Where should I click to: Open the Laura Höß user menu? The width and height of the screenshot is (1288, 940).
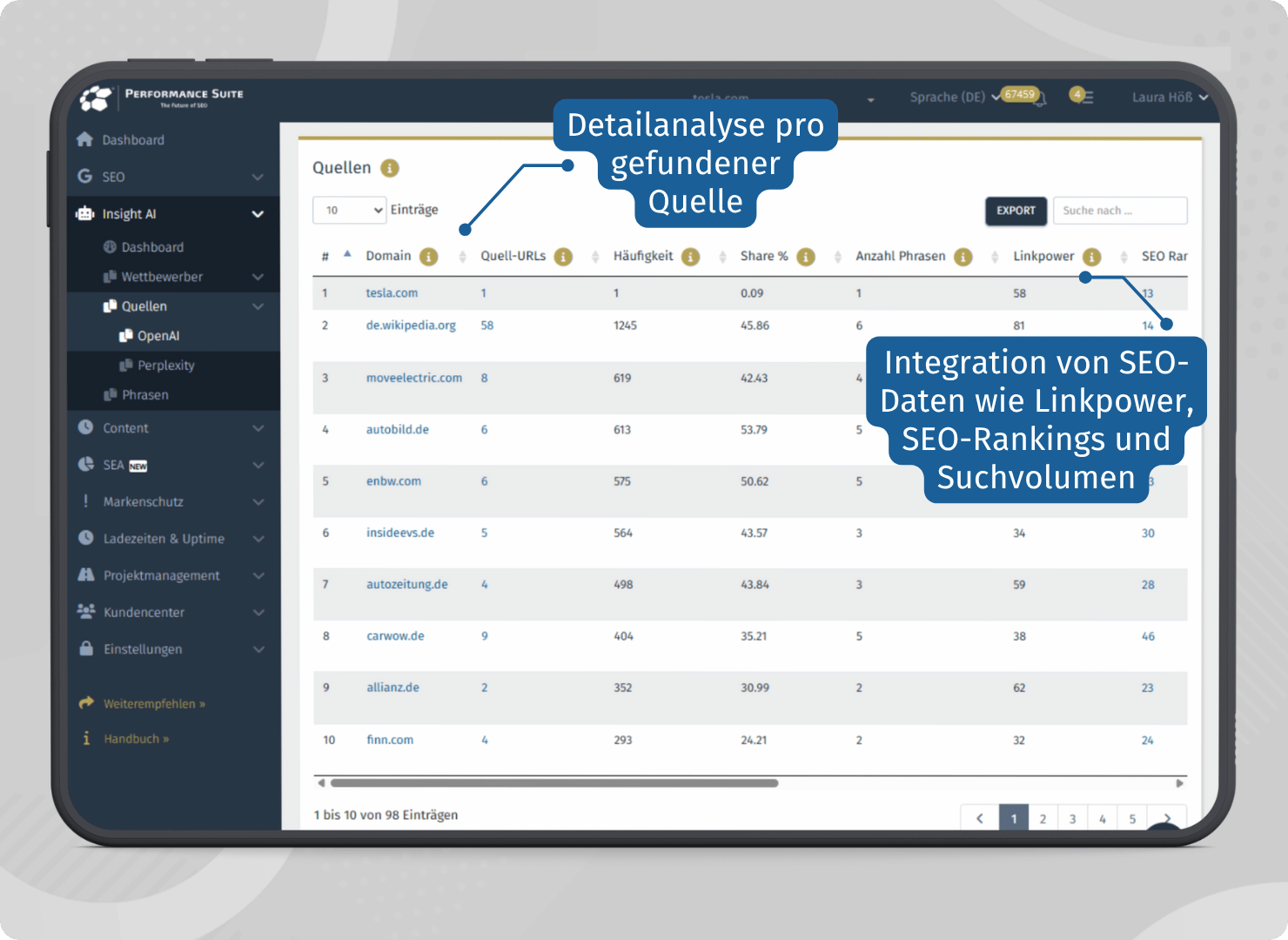coord(1170,97)
